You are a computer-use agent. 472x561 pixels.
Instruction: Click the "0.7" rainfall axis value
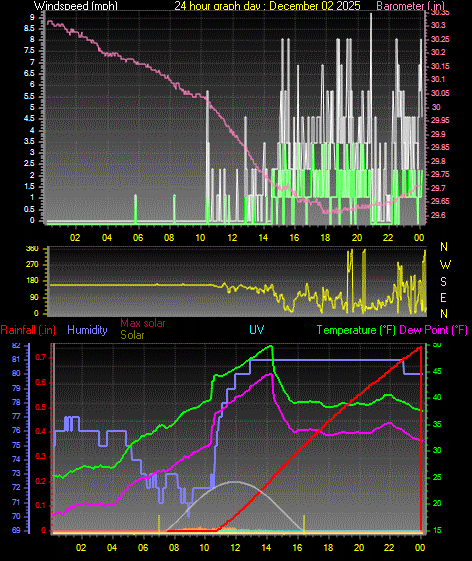[41, 358]
